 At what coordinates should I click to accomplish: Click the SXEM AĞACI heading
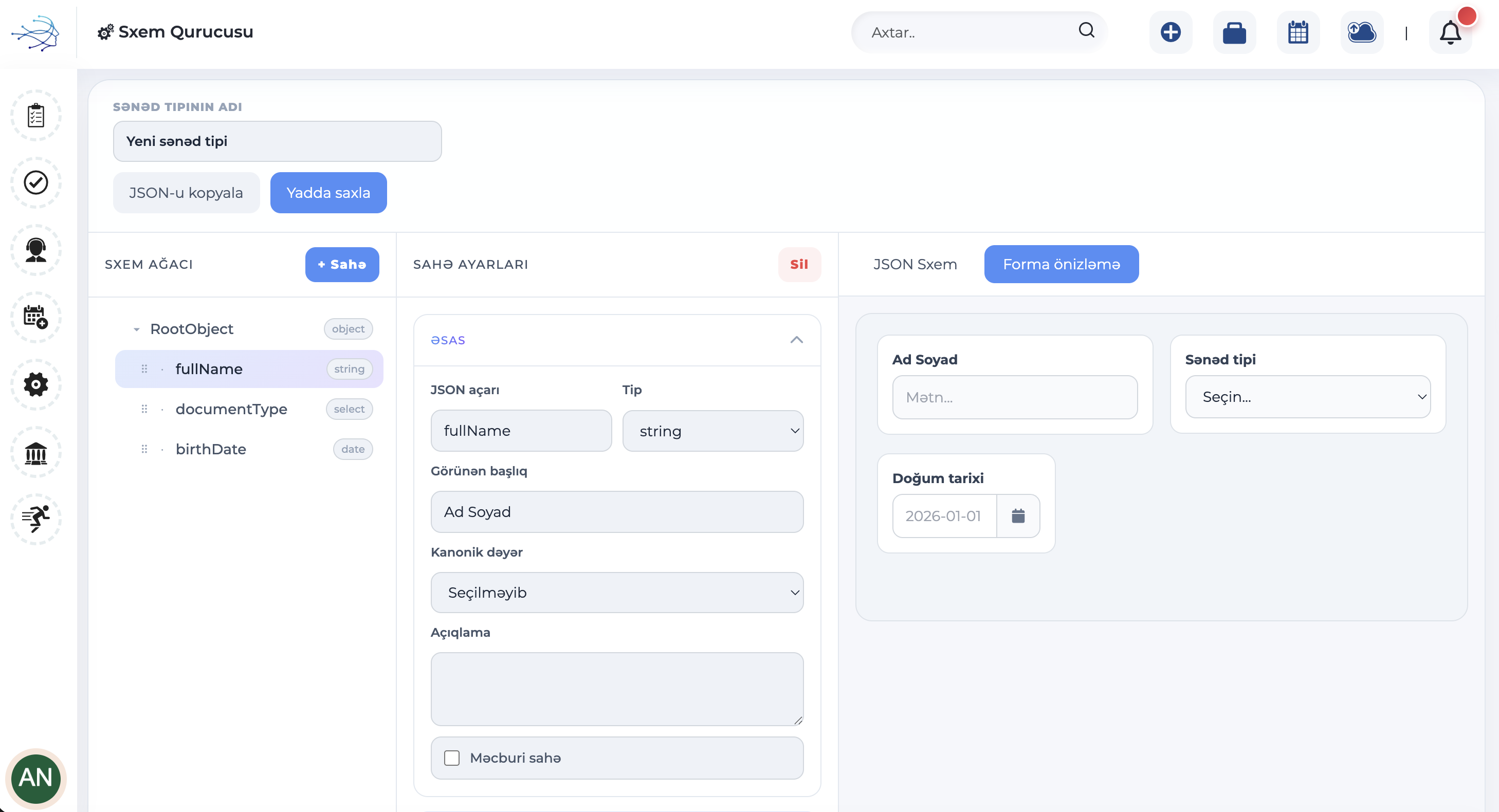pyautogui.click(x=149, y=265)
